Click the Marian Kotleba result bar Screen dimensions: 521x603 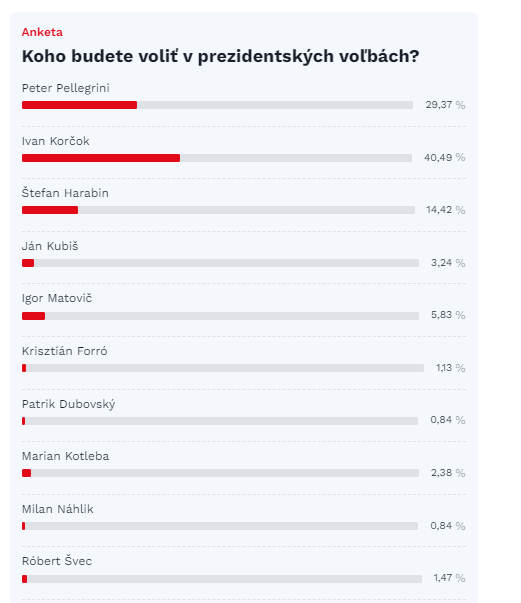[x=220, y=473]
